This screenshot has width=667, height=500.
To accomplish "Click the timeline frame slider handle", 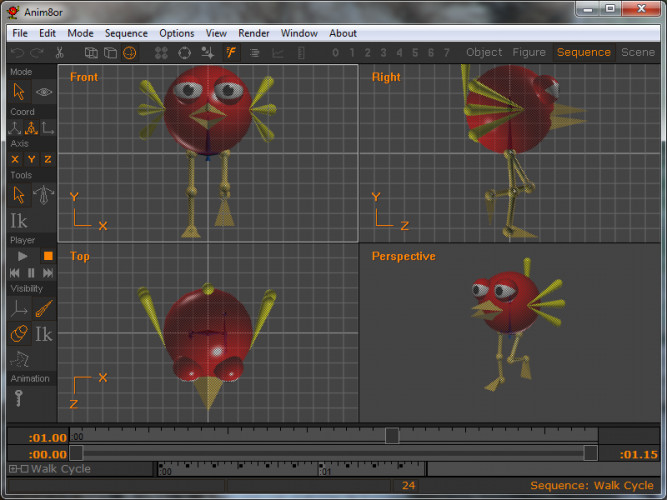I will click(x=392, y=436).
